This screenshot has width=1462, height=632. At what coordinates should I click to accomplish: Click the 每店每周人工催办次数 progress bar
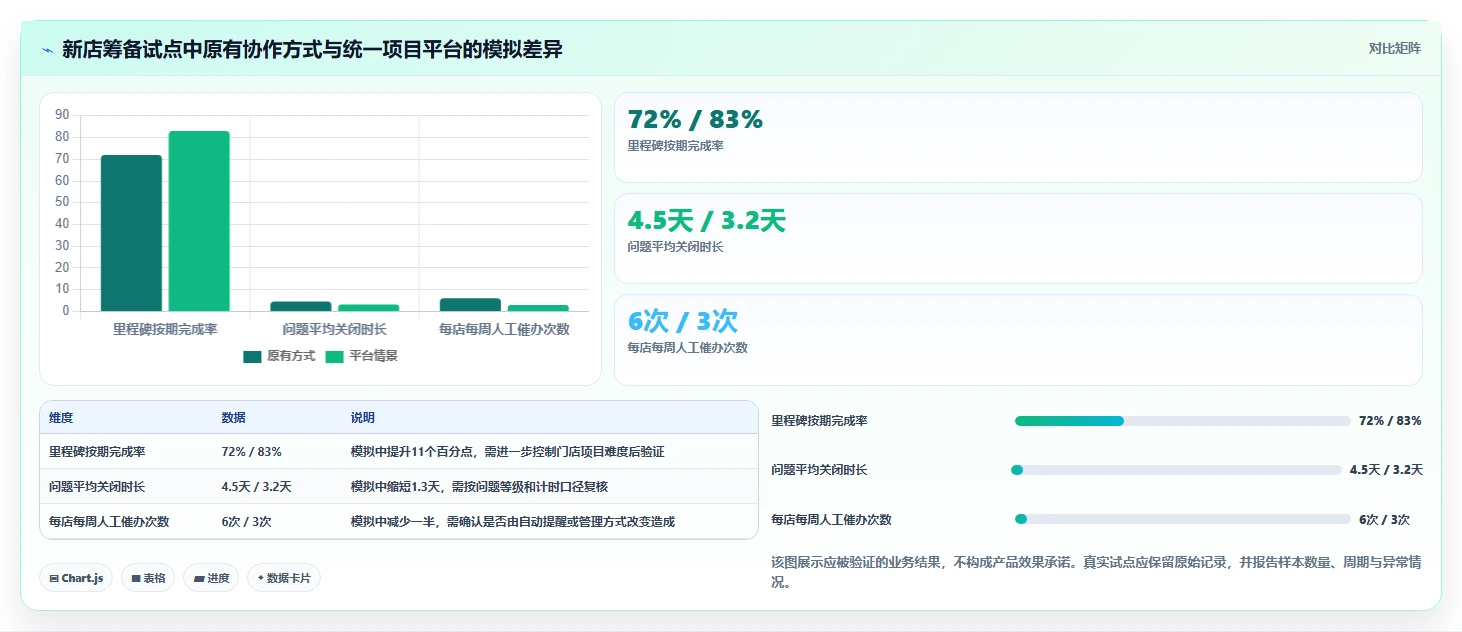[x=1182, y=519]
